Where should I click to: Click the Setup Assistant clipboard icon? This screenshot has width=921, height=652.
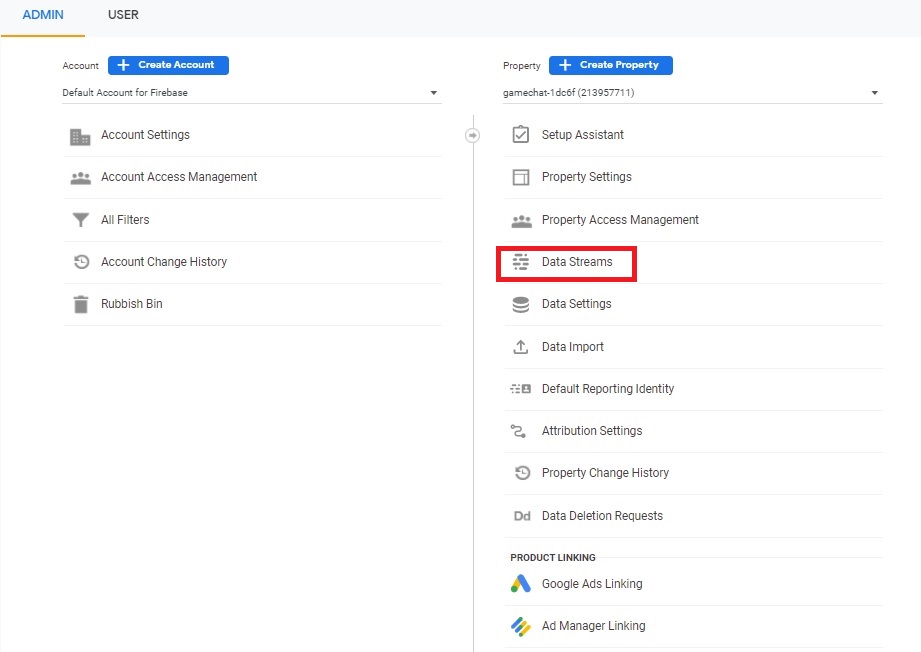tap(520, 135)
